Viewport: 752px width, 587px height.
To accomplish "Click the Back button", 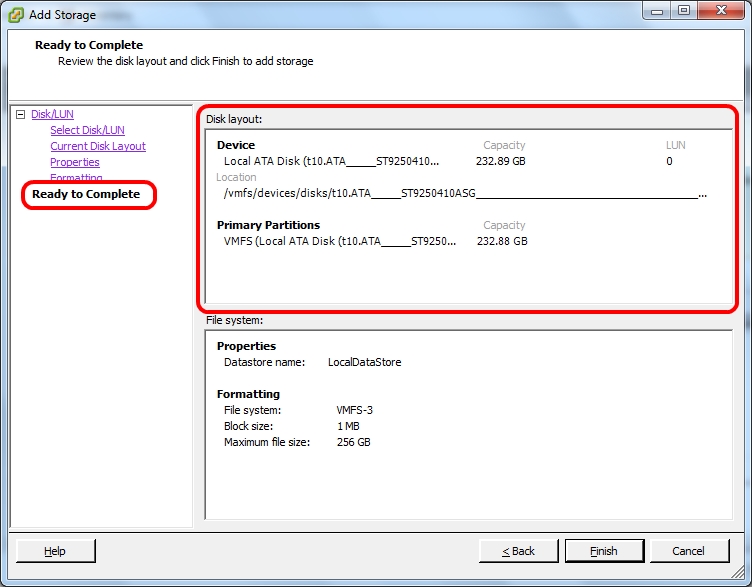I will [x=518, y=551].
